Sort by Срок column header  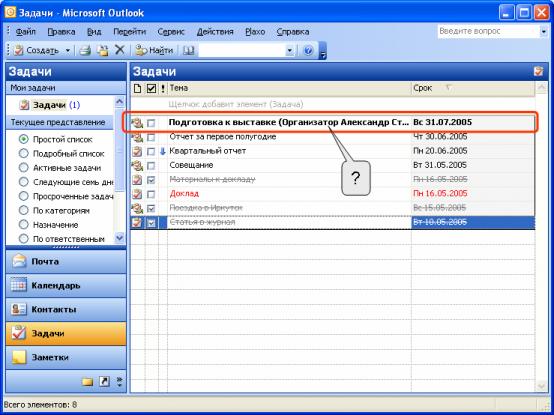click(473, 88)
